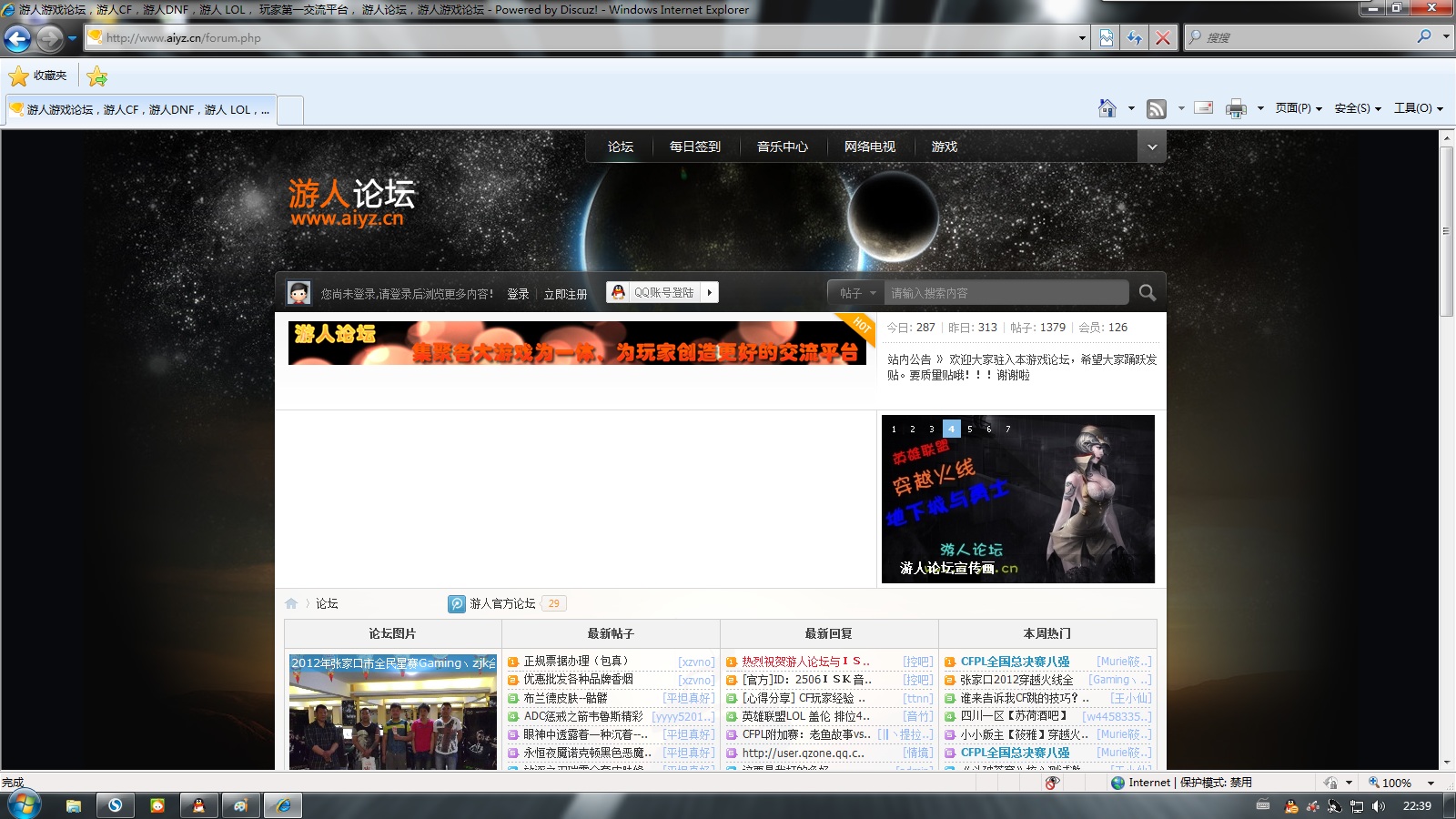Click the 立即注册 register link

click(x=565, y=294)
